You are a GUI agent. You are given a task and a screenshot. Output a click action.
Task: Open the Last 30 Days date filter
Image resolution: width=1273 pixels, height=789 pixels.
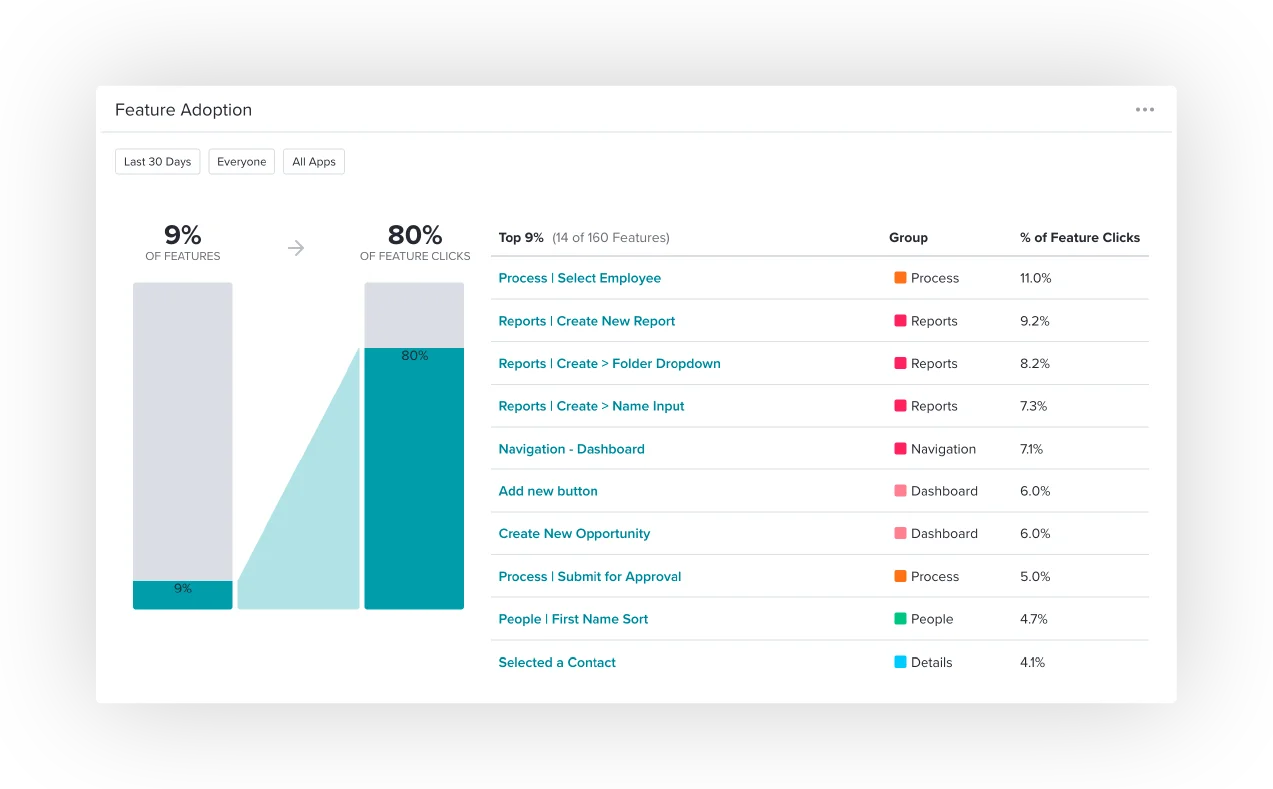(x=157, y=162)
